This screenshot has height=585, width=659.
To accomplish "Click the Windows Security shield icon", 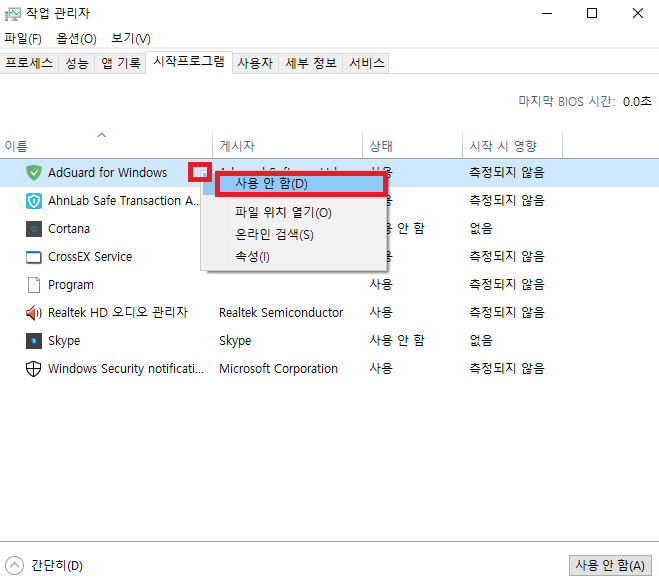I will pyautogui.click(x=34, y=369).
